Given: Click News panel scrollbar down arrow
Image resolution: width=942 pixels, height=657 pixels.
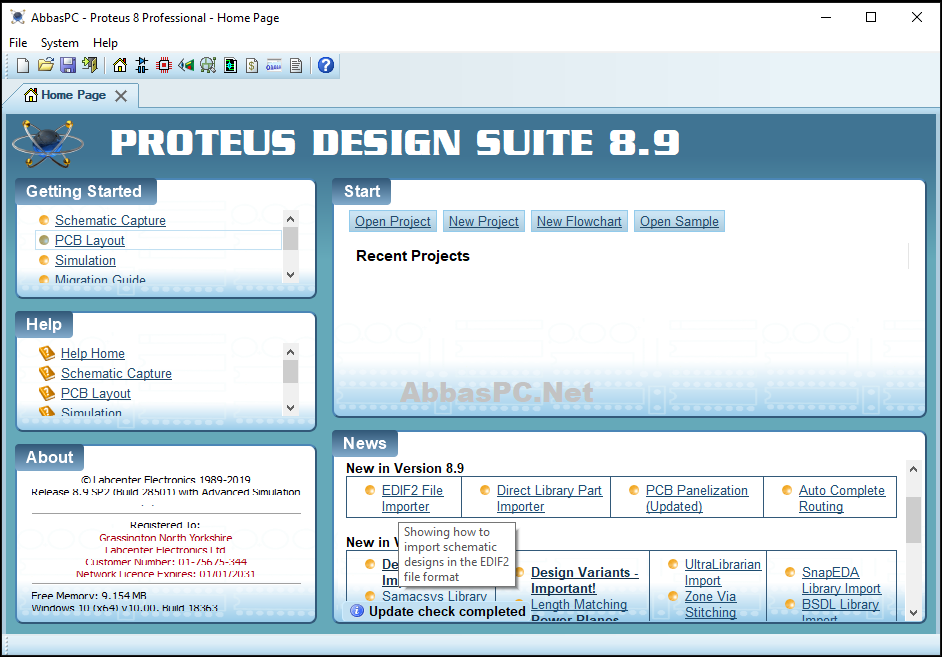Looking at the screenshot, I should click(913, 613).
